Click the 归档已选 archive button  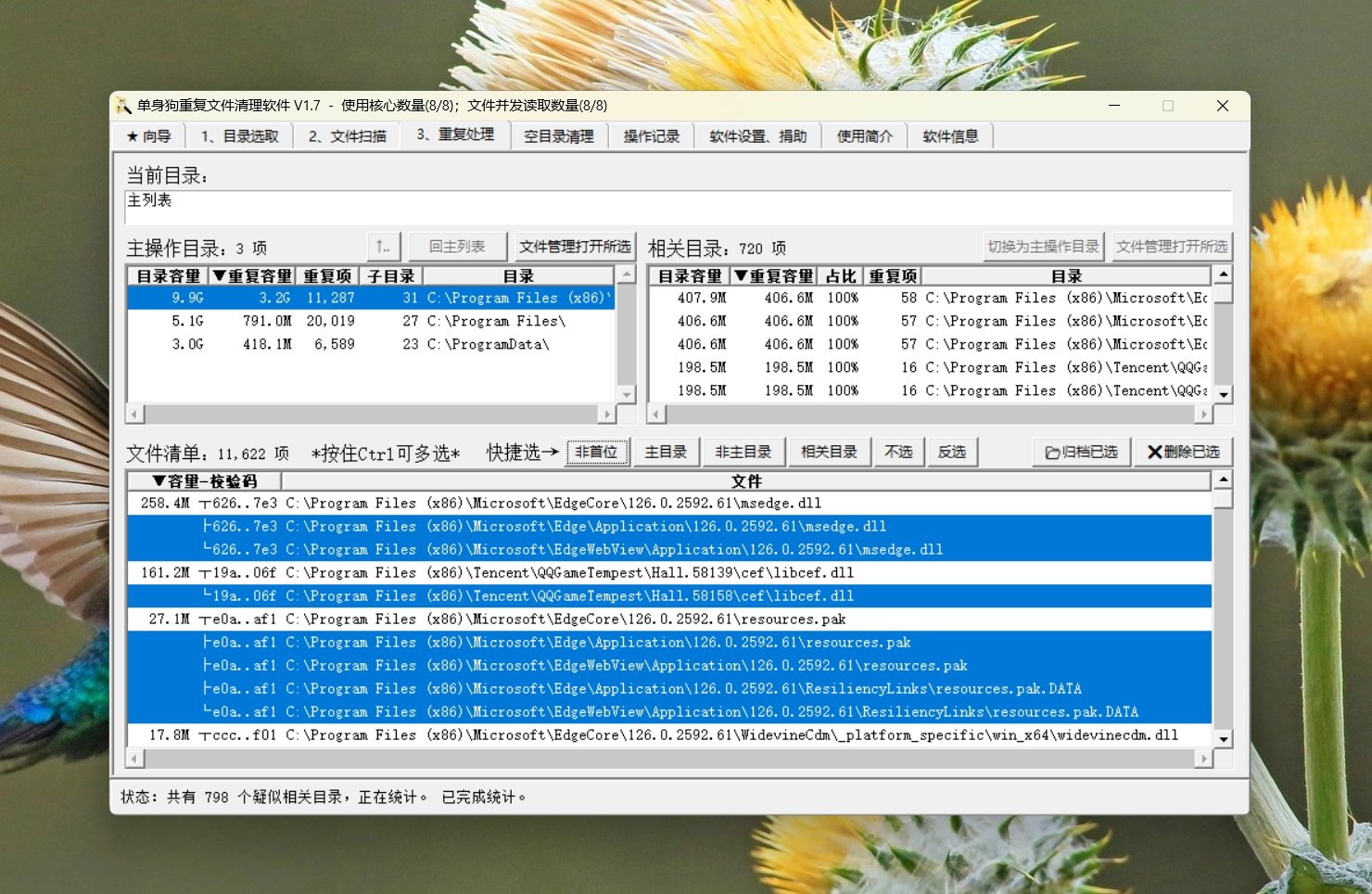1081,453
